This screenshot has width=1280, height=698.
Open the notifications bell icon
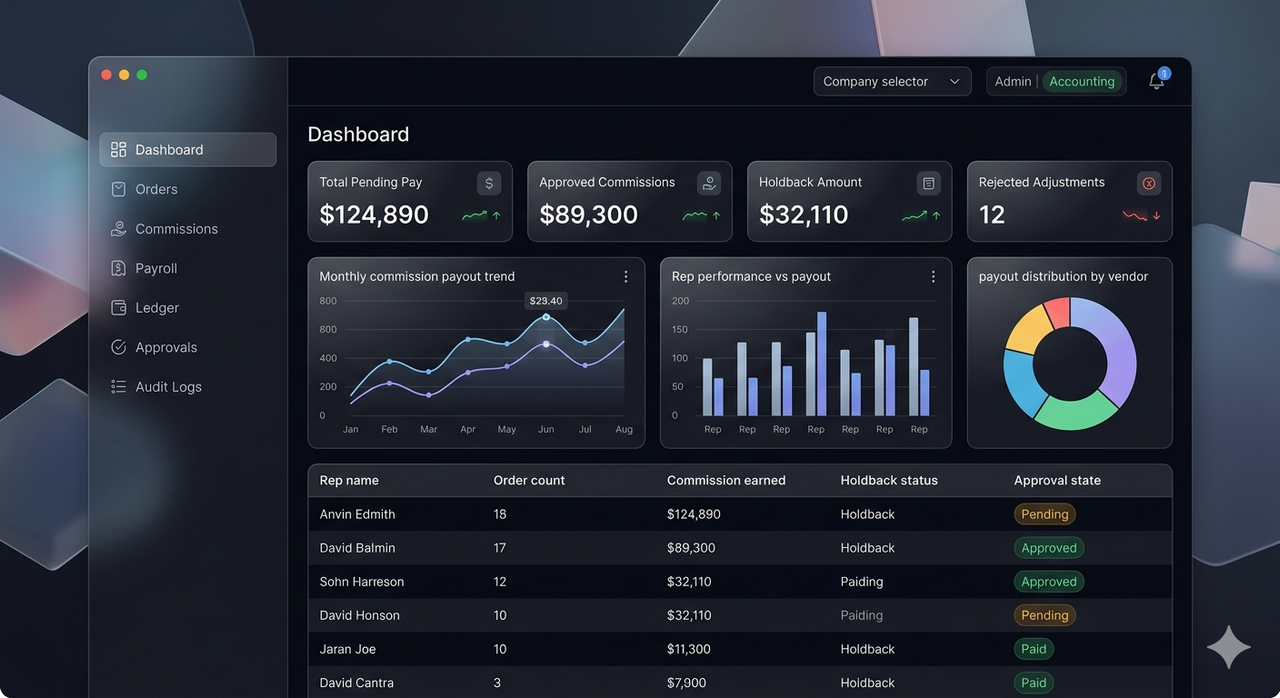[x=1157, y=81]
